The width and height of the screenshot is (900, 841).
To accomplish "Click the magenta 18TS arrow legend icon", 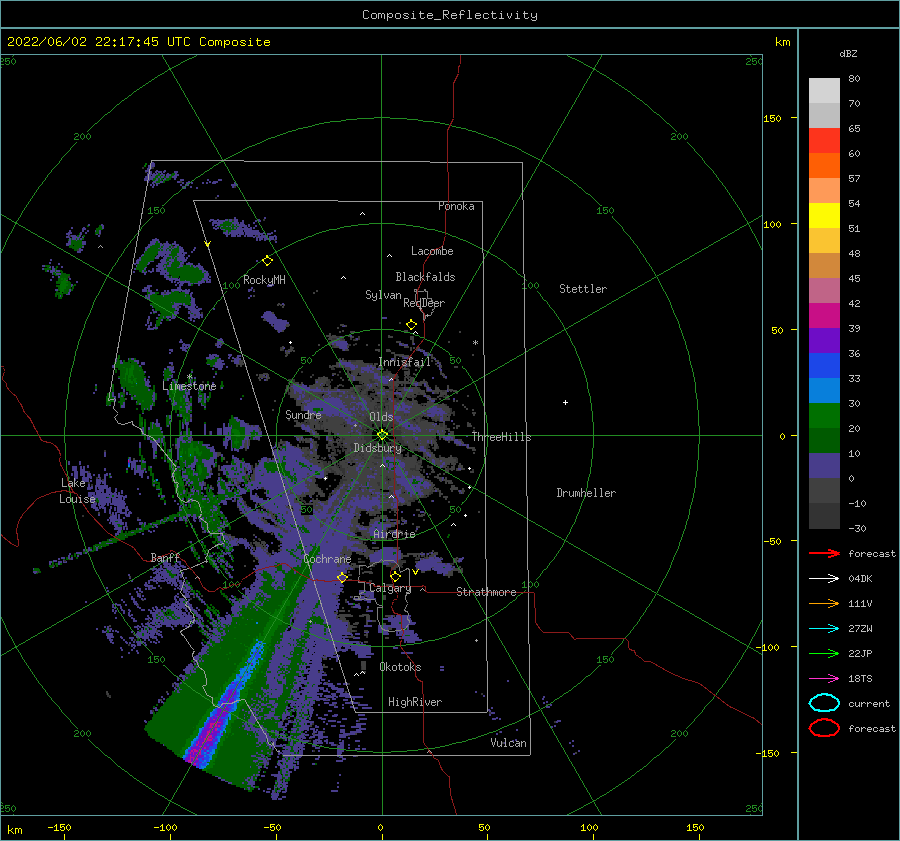I will 824,679.
